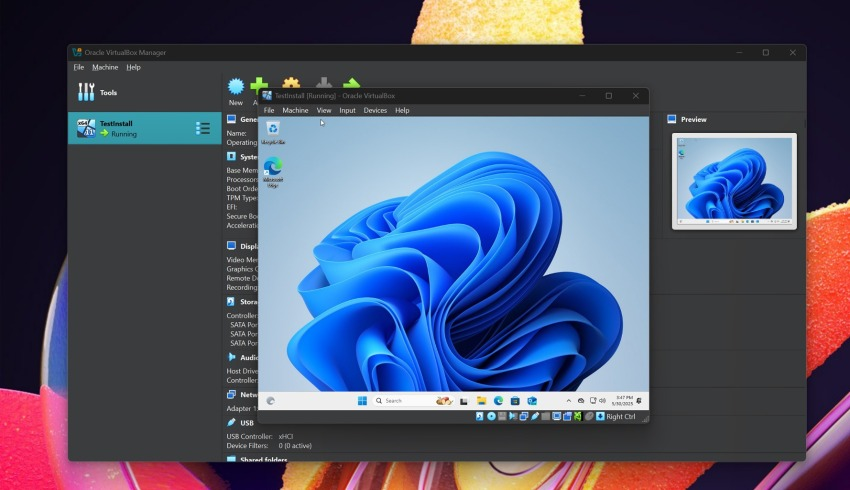Open the Manager window Machine menu
The image size is (850, 490).
[105, 67]
